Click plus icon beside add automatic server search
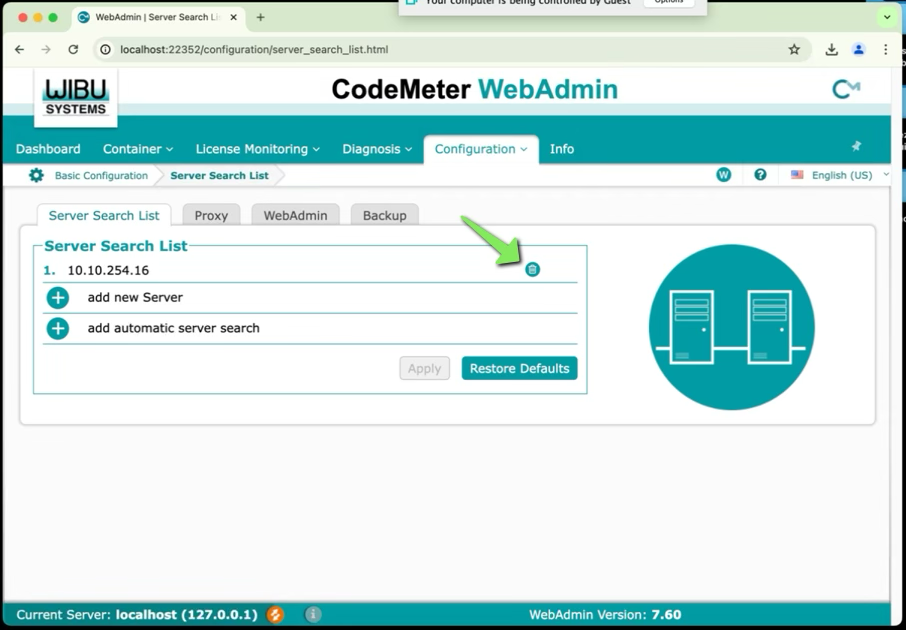 pyautogui.click(x=58, y=329)
